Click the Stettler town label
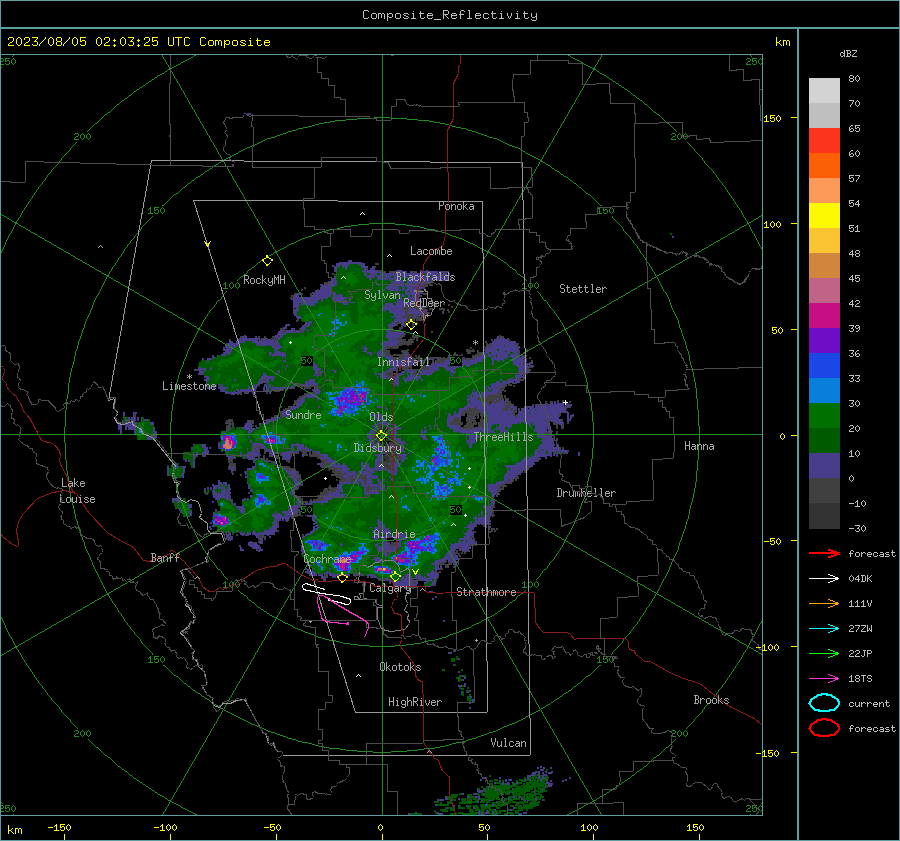Viewport: 900px width, 841px height. (583, 289)
